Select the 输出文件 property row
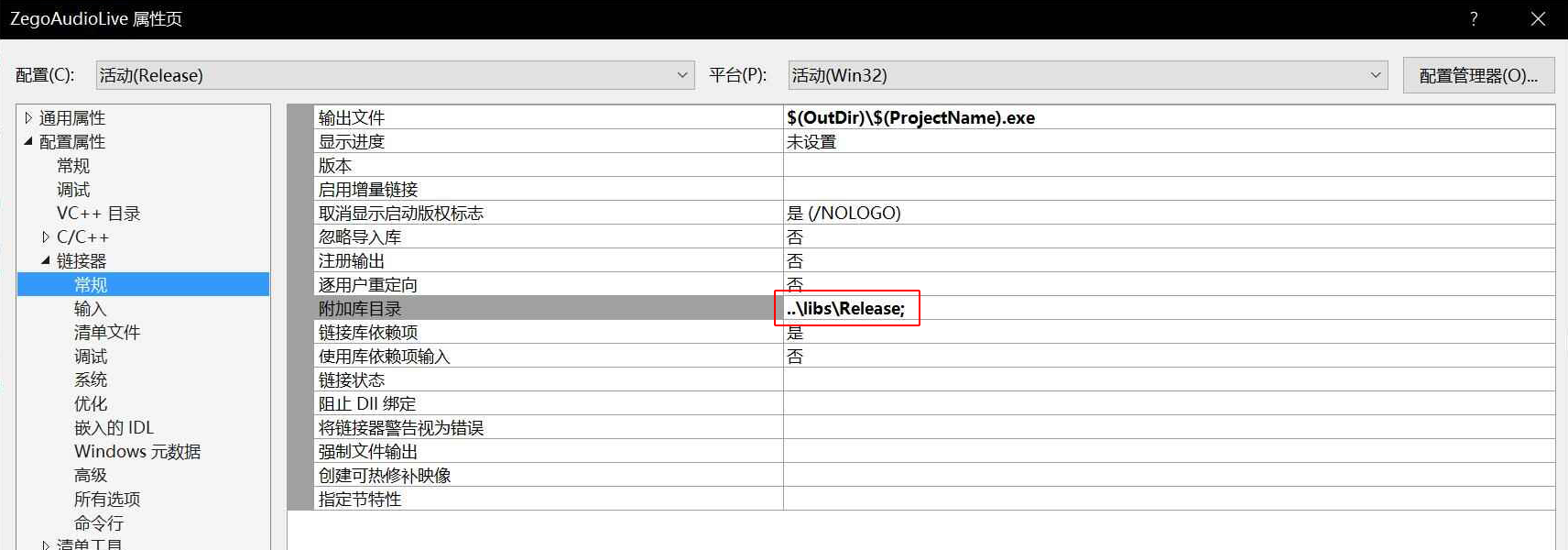This screenshot has width=1568, height=550. pos(934,117)
